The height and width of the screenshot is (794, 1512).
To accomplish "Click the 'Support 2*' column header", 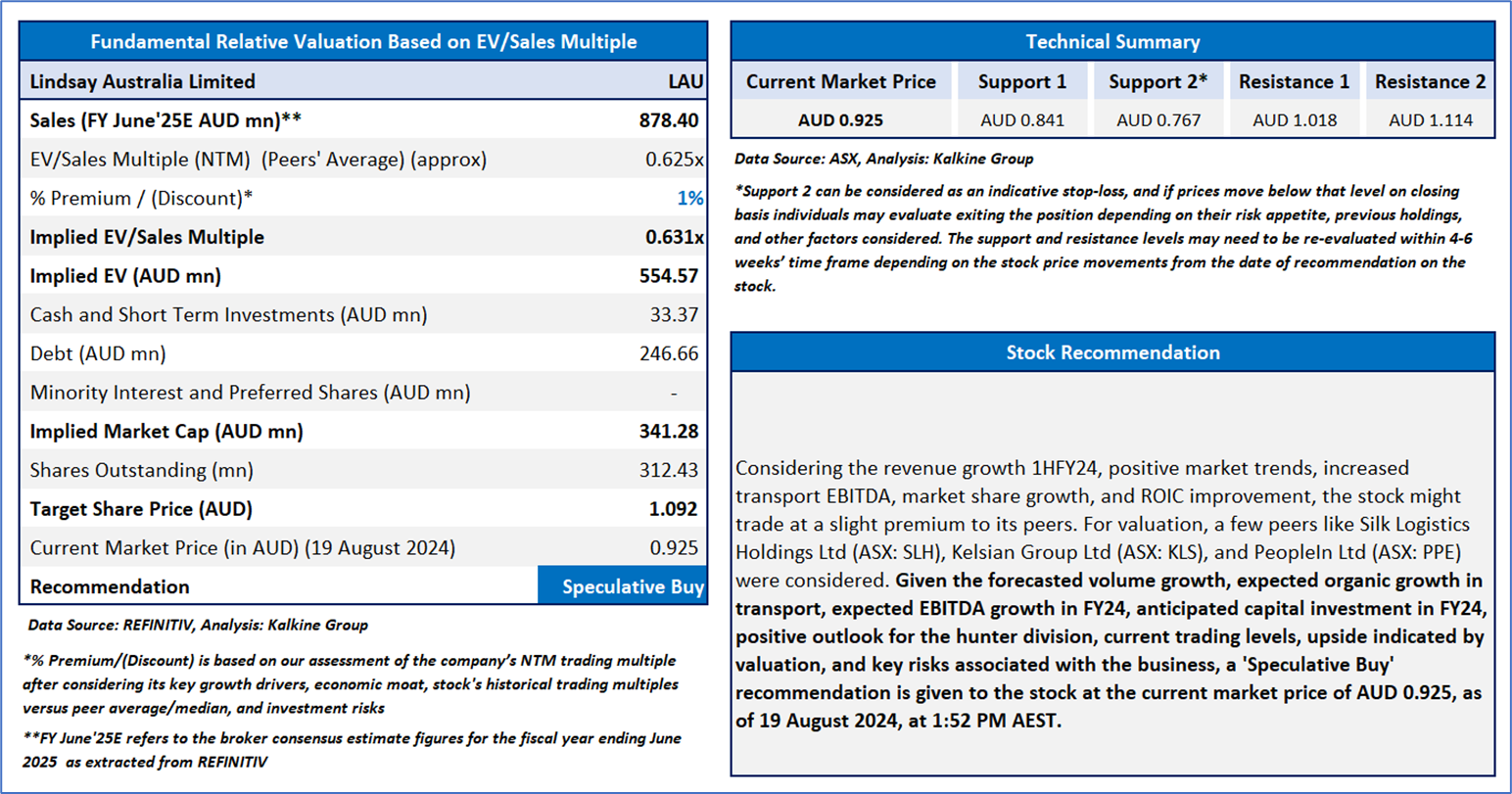I will click(1158, 82).
